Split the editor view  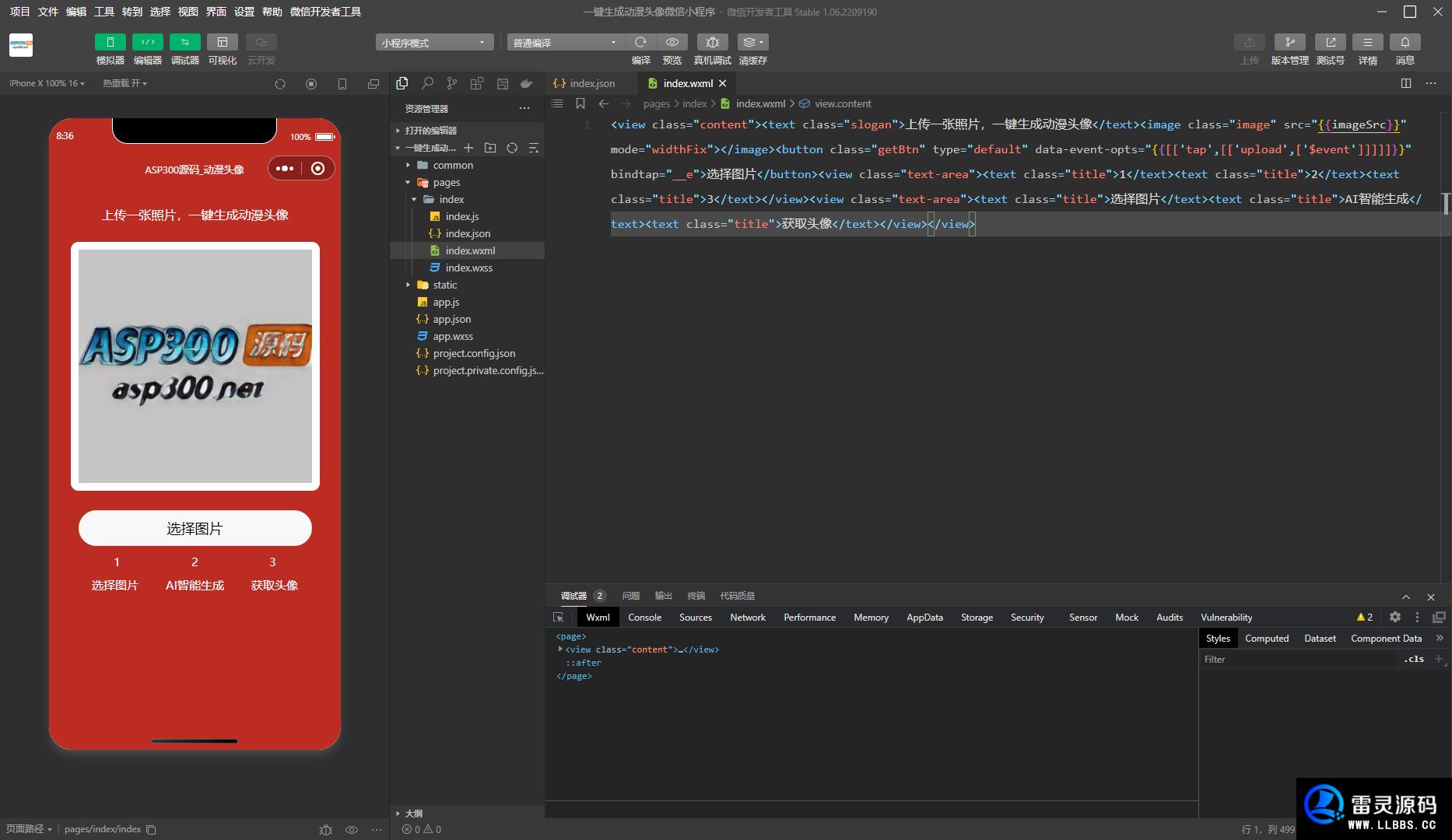tap(1406, 83)
